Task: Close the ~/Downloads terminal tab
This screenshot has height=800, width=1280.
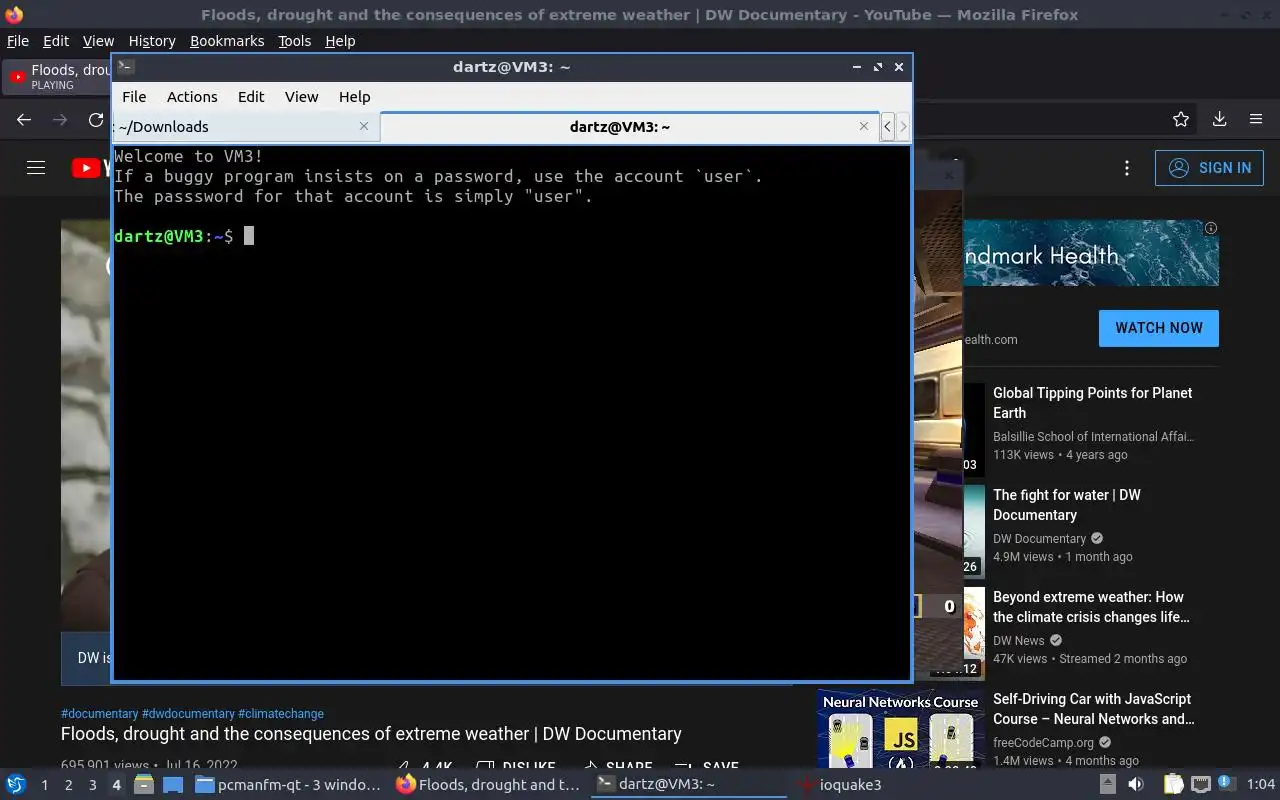Action: click(x=364, y=126)
